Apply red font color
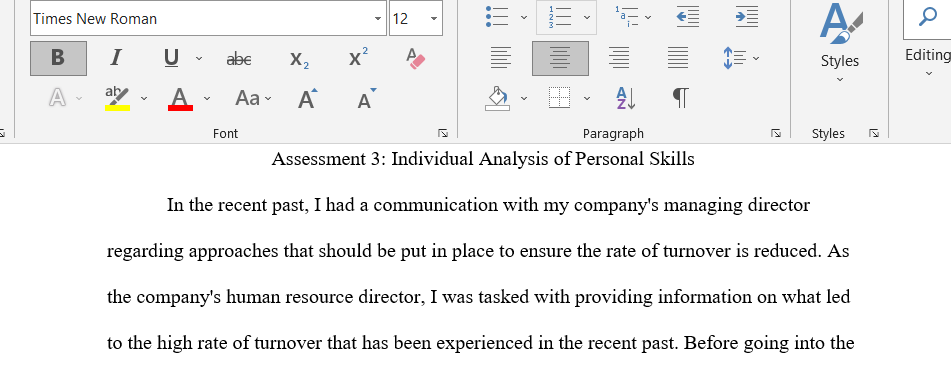The height and width of the screenshot is (376, 951). (x=180, y=98)
